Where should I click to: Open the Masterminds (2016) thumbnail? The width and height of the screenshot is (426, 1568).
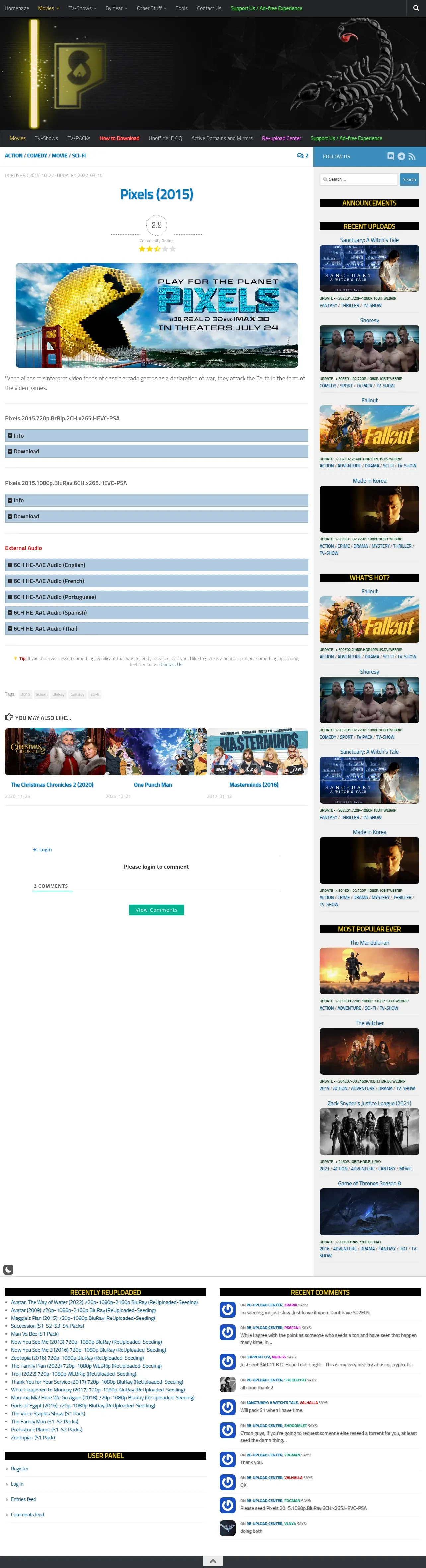[257, 752]
